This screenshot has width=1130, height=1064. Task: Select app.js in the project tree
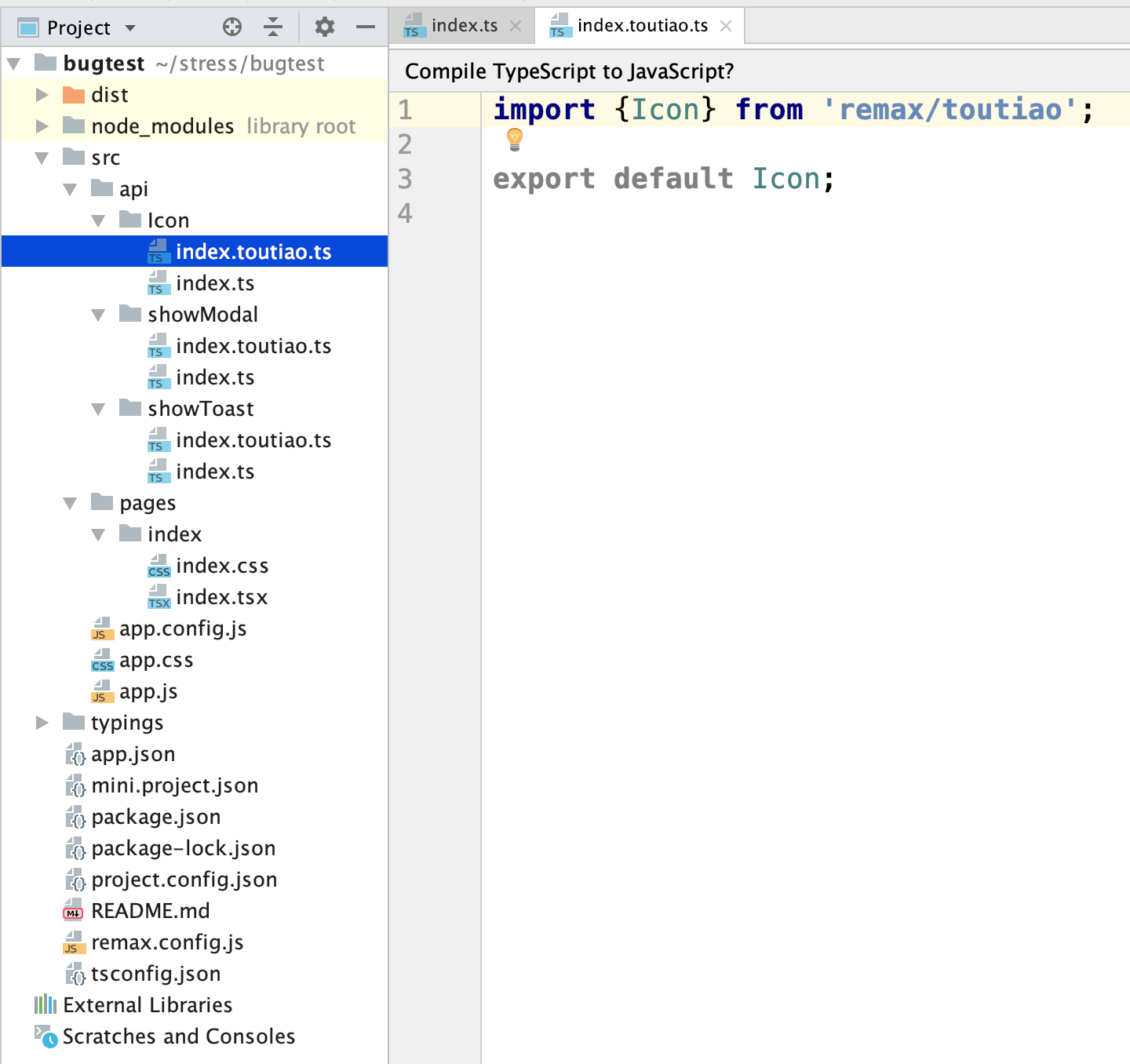pos(148,691)
